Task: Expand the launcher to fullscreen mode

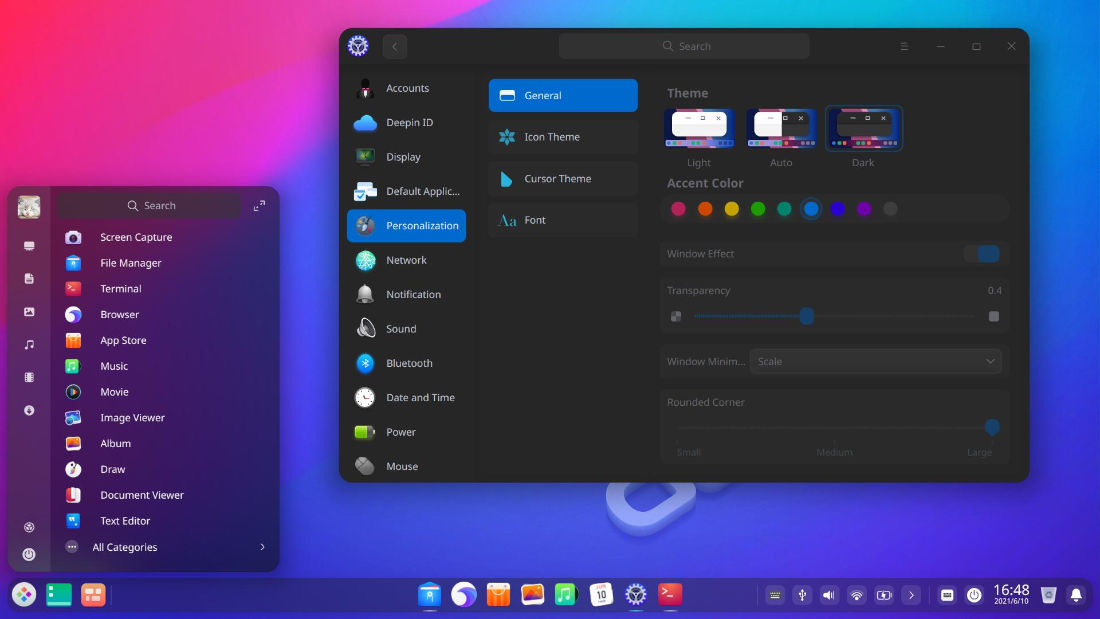Action: [259, 204]
